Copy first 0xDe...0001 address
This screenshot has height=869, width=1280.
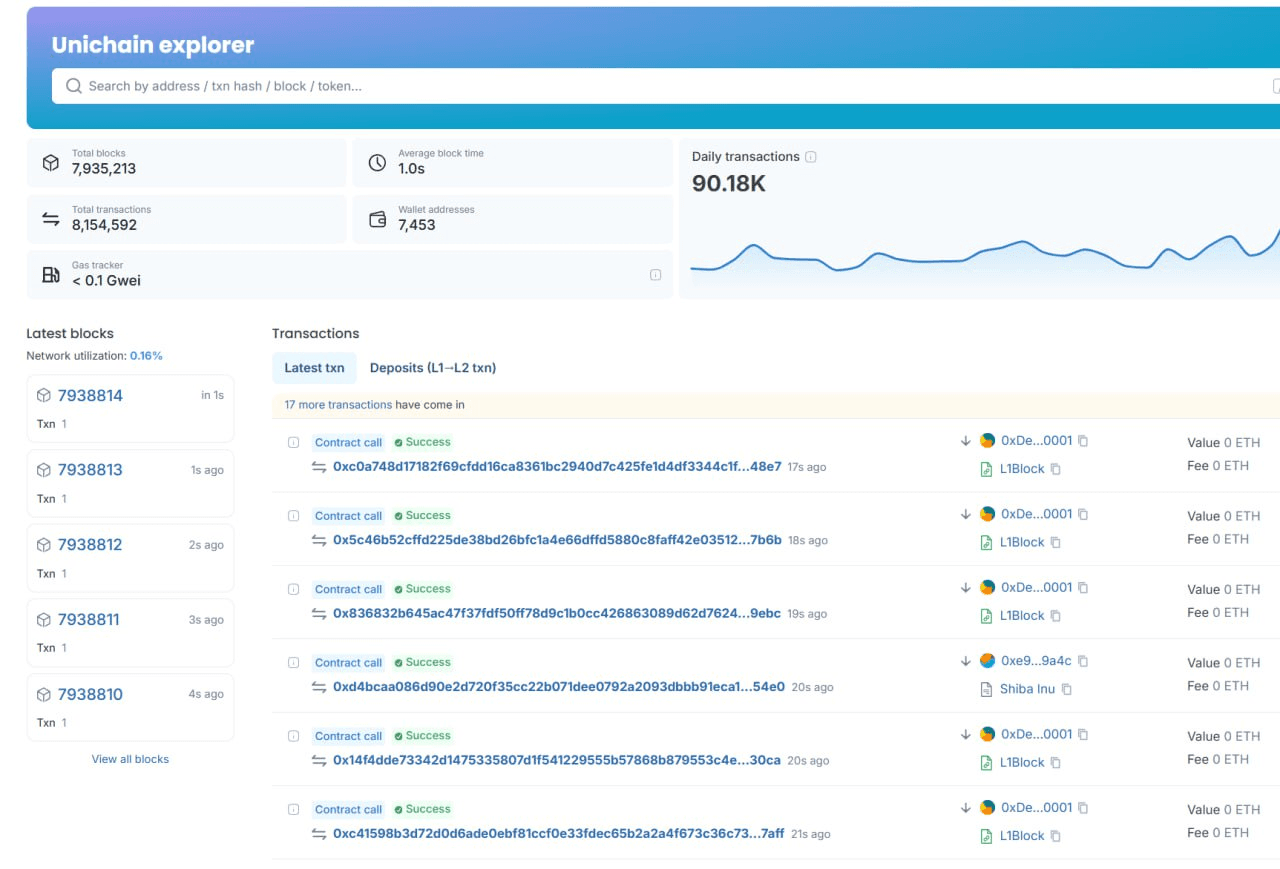(x=1083, y=441)
